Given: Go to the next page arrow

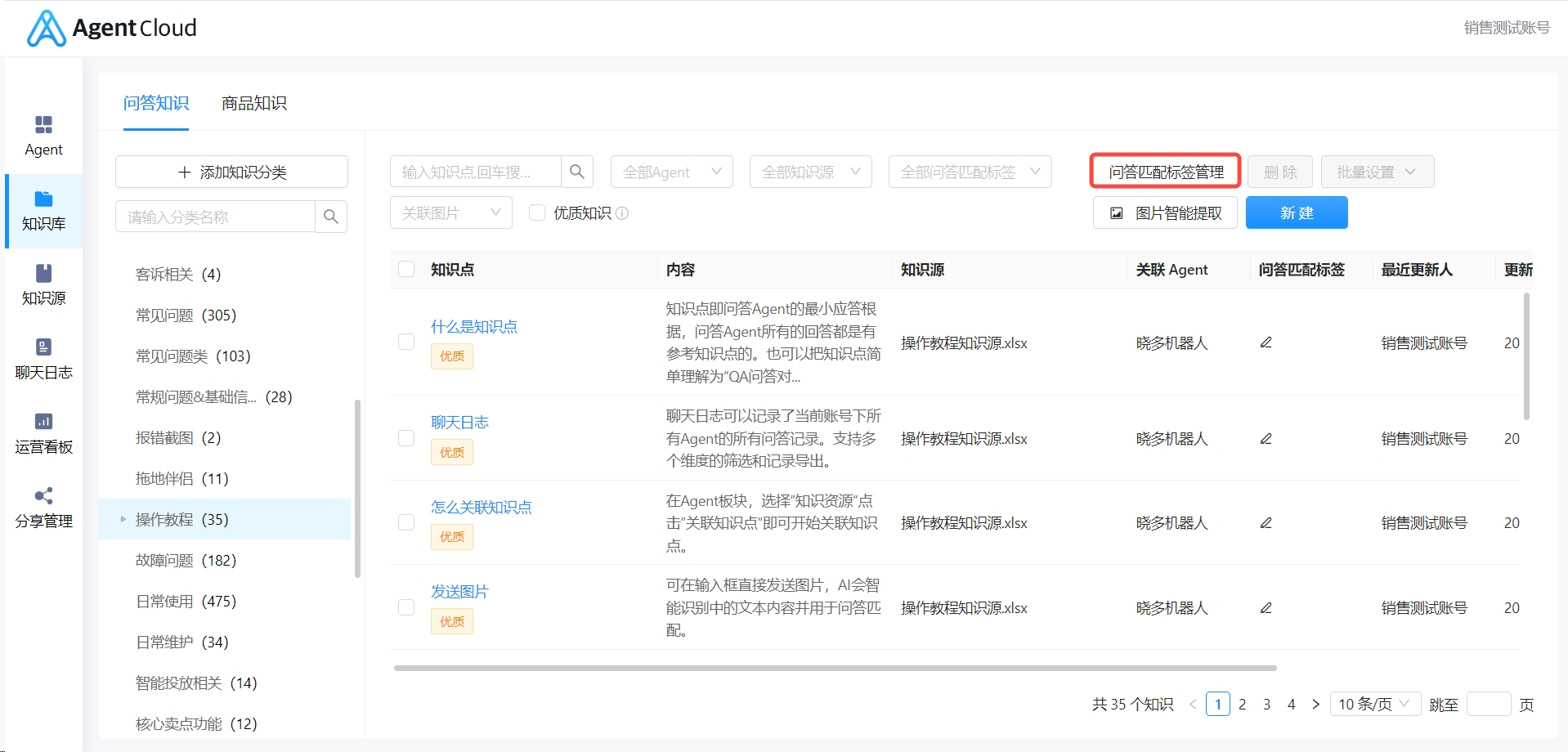Looking at the screenshot, I should [1315, 705].
